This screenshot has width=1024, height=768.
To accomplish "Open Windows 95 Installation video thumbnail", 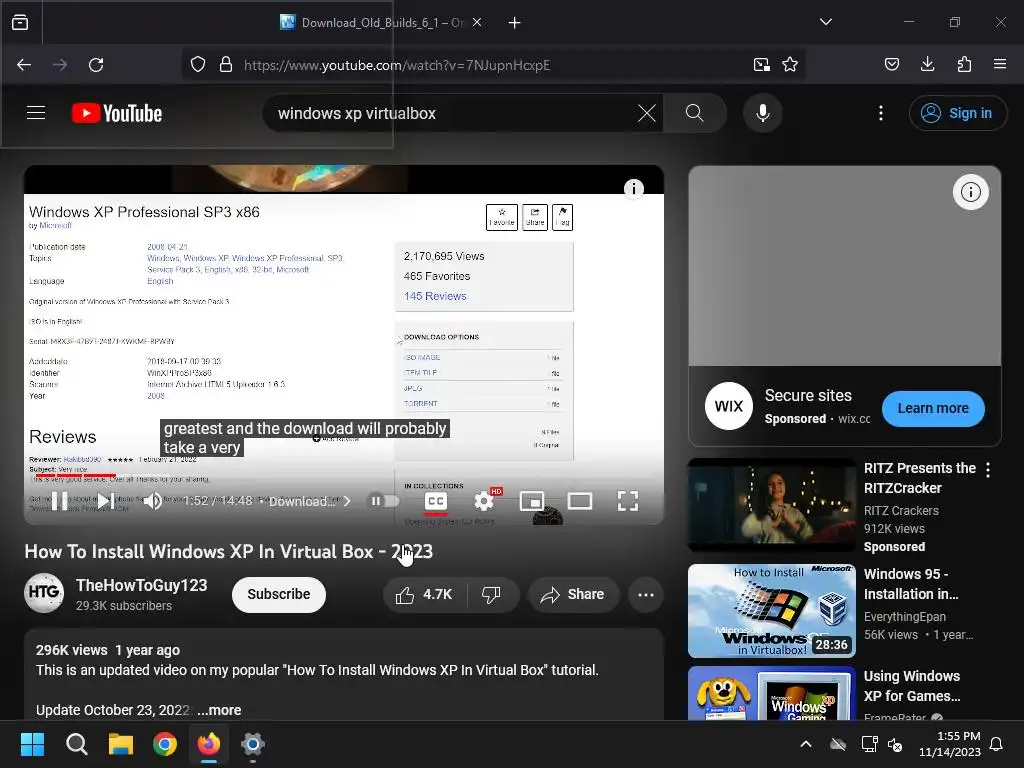I will click(x=771, y=611).
